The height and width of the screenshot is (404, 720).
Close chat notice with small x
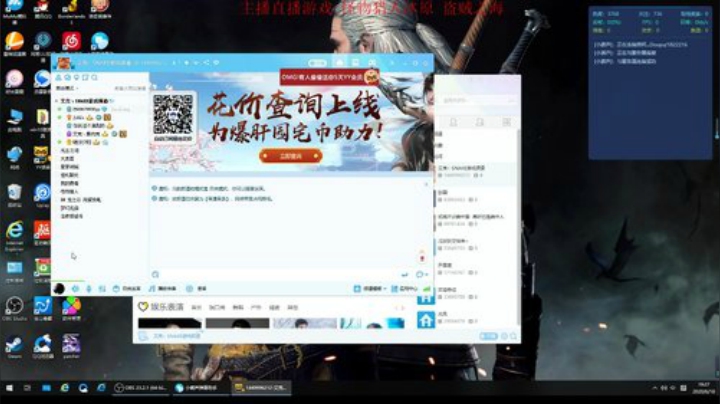426,184
